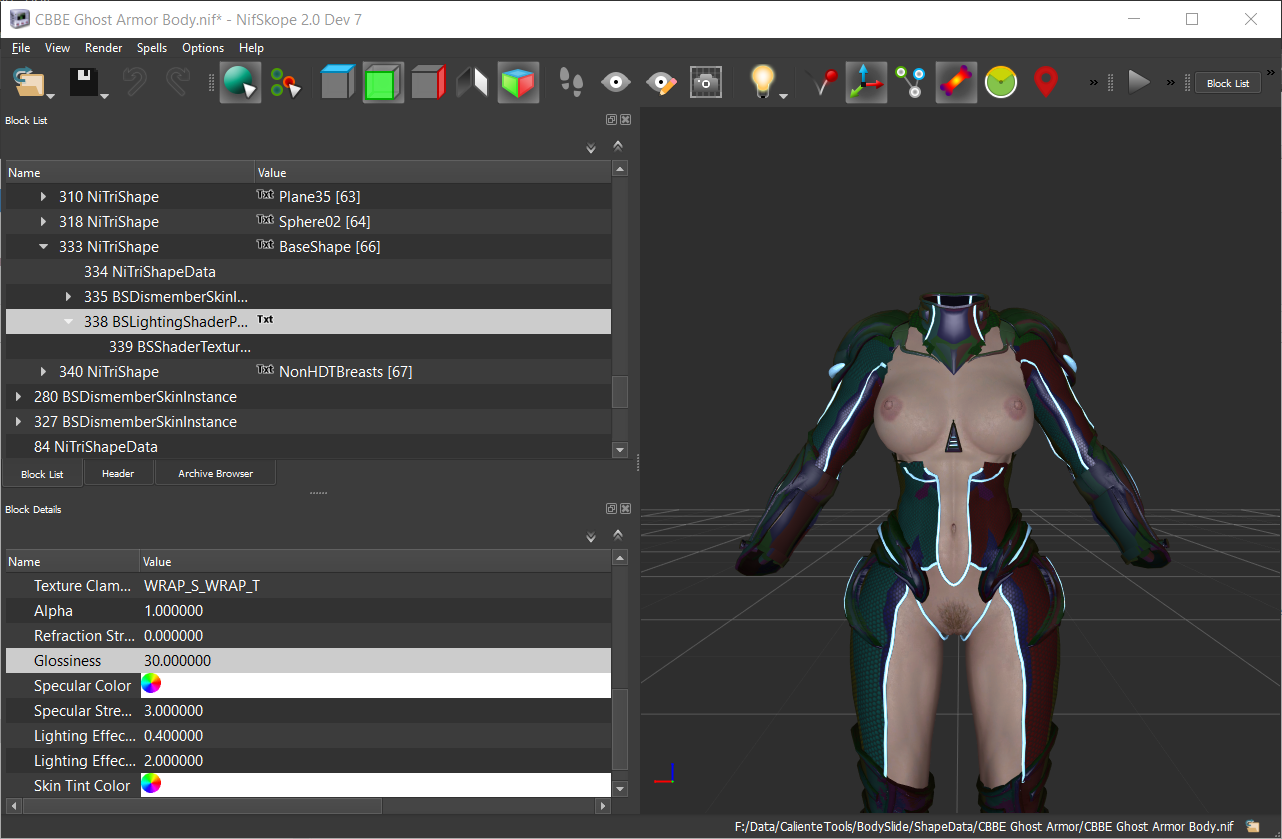This screenshot has height=839, width=1282.
Task: Toggle the axes display button
Action: [866, 83]
